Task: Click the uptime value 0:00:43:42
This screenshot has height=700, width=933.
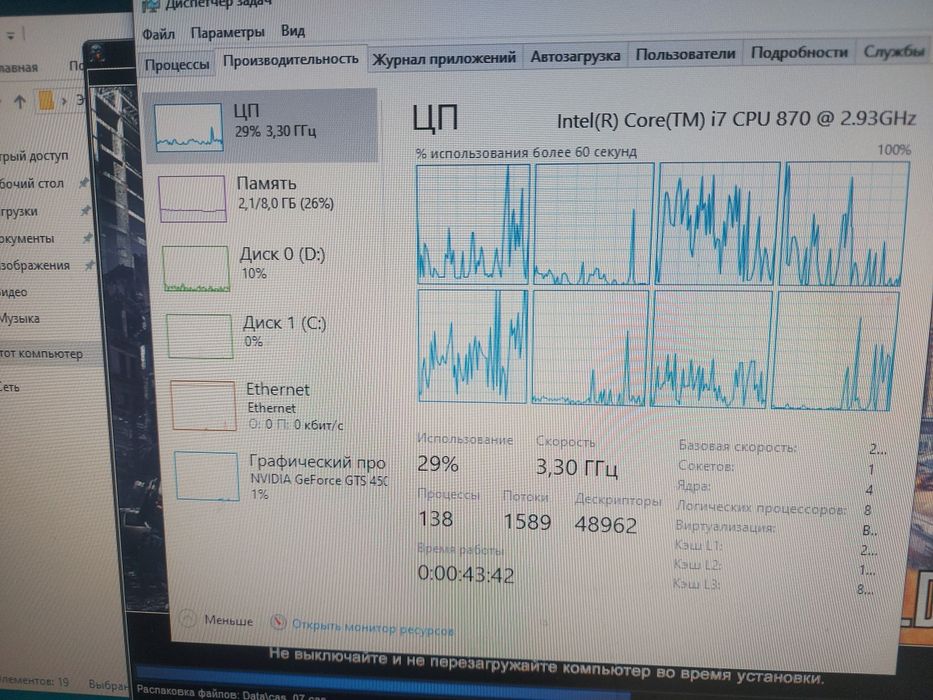Action: [465, 574]
